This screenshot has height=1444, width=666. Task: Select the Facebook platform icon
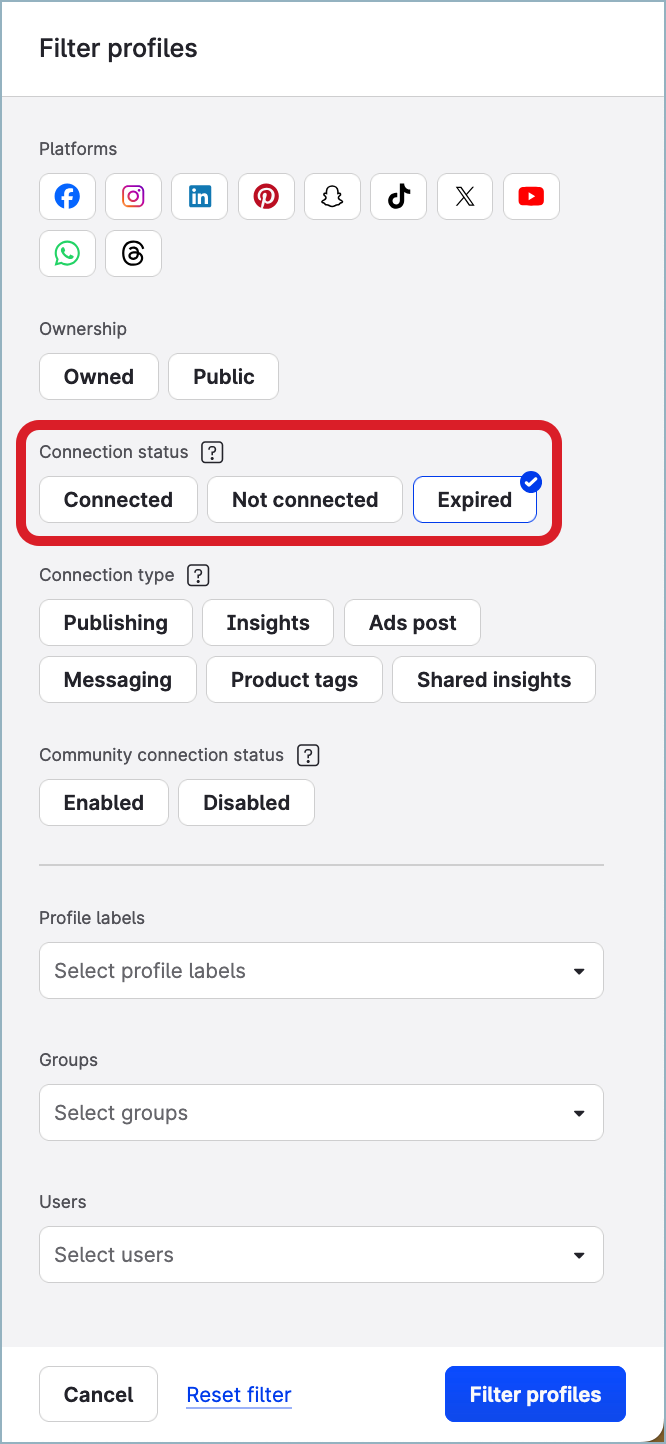(67, 197)
